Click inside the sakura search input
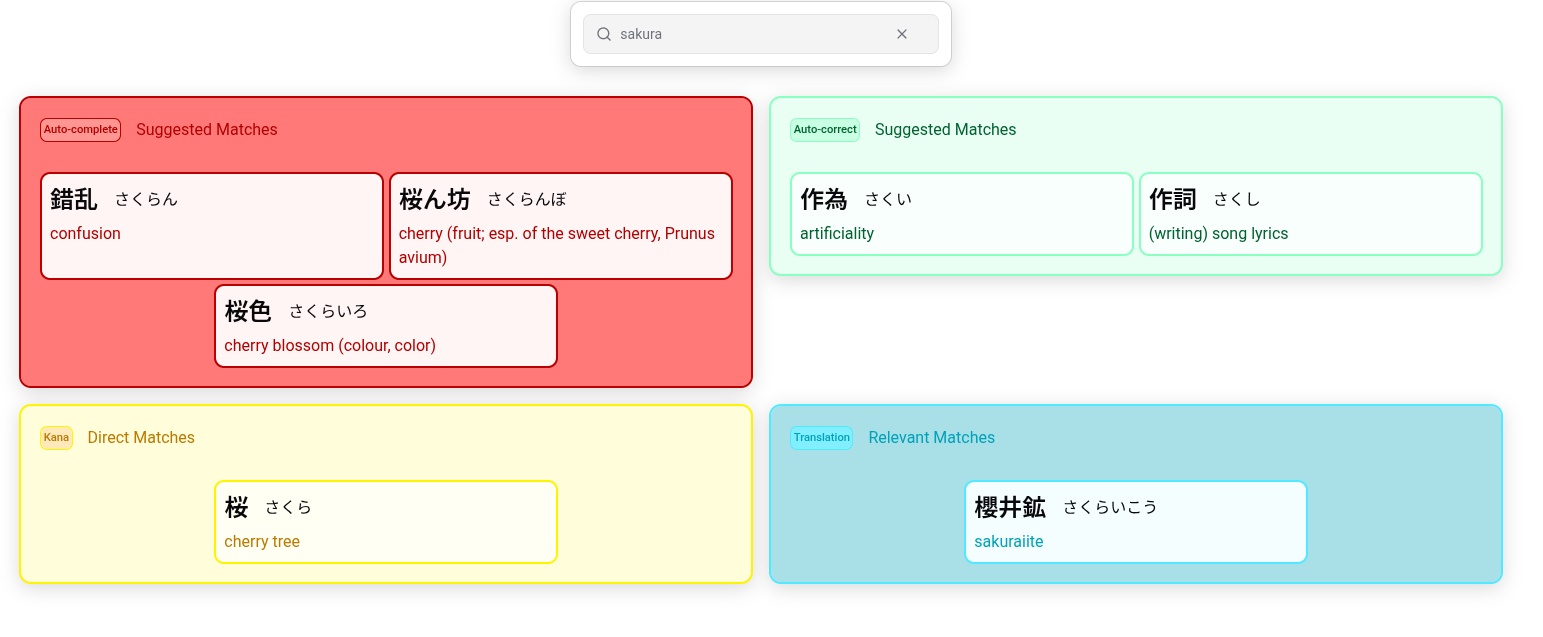1543x637 pixels. [750, 33]
